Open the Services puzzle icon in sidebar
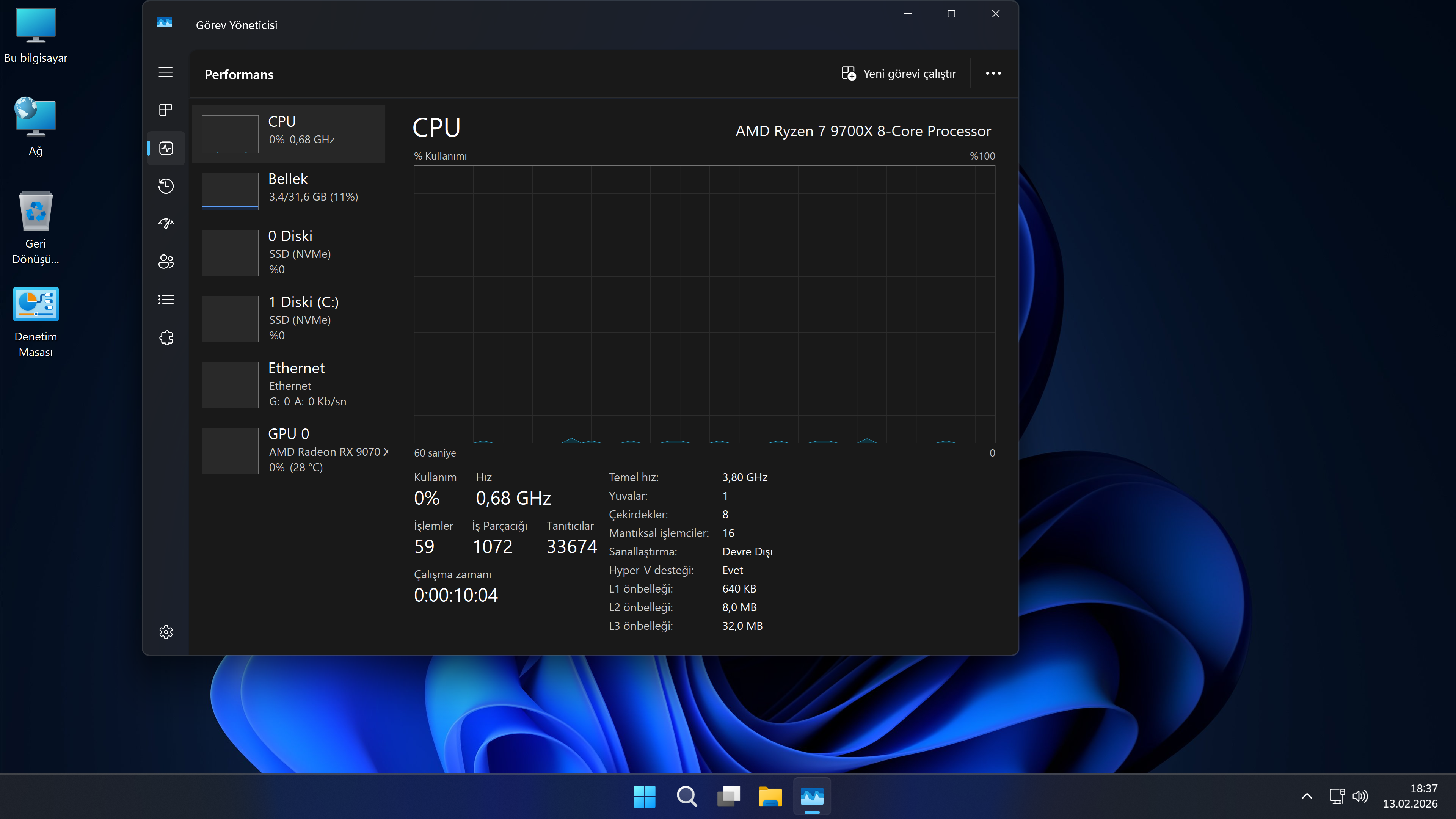 (166, 338)
